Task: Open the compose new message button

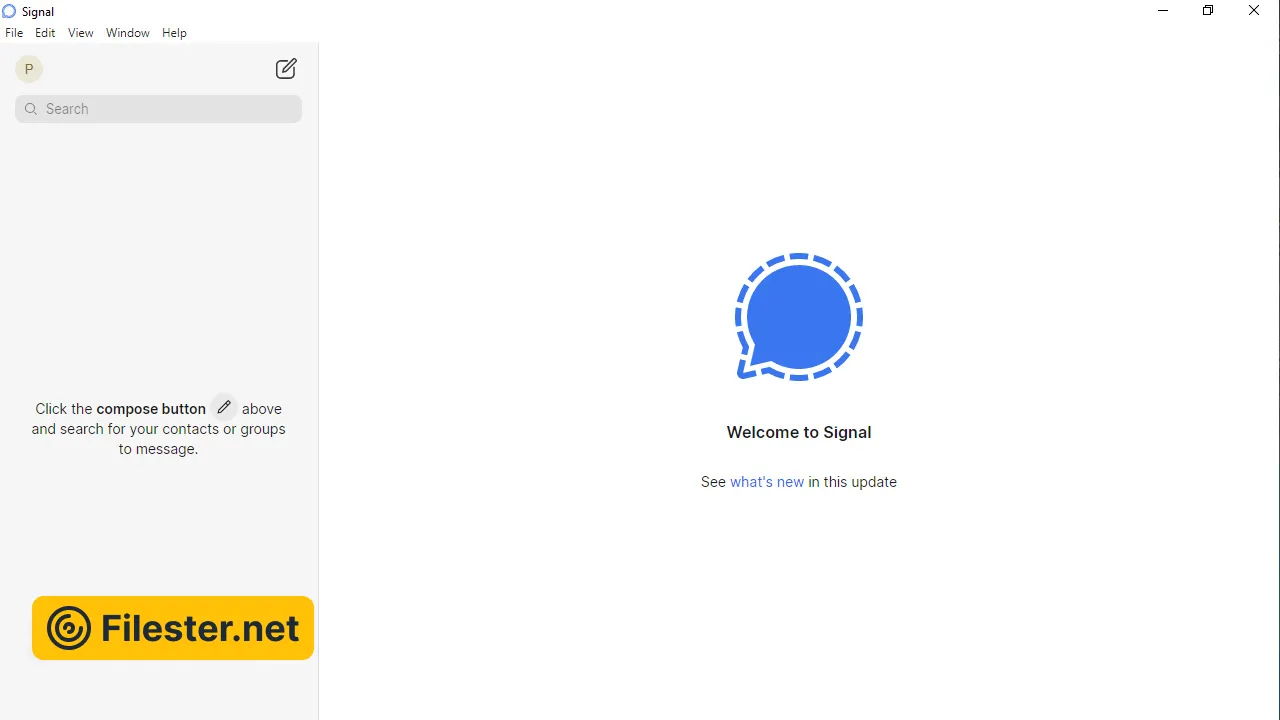Action: click(286, 69)
